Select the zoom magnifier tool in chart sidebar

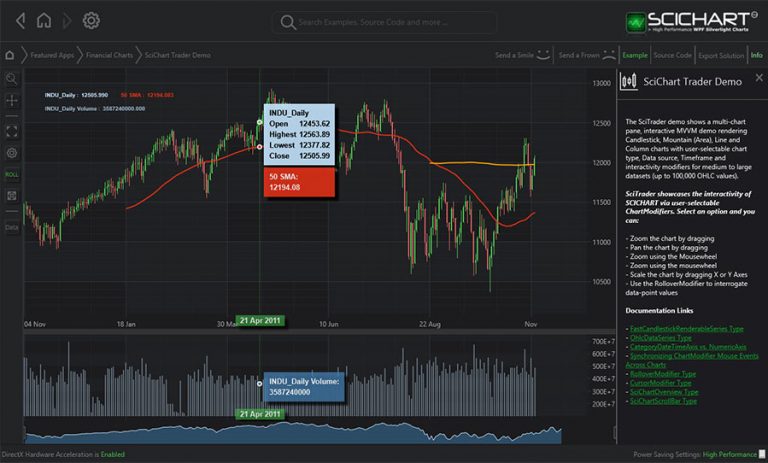tap(12, 78)
